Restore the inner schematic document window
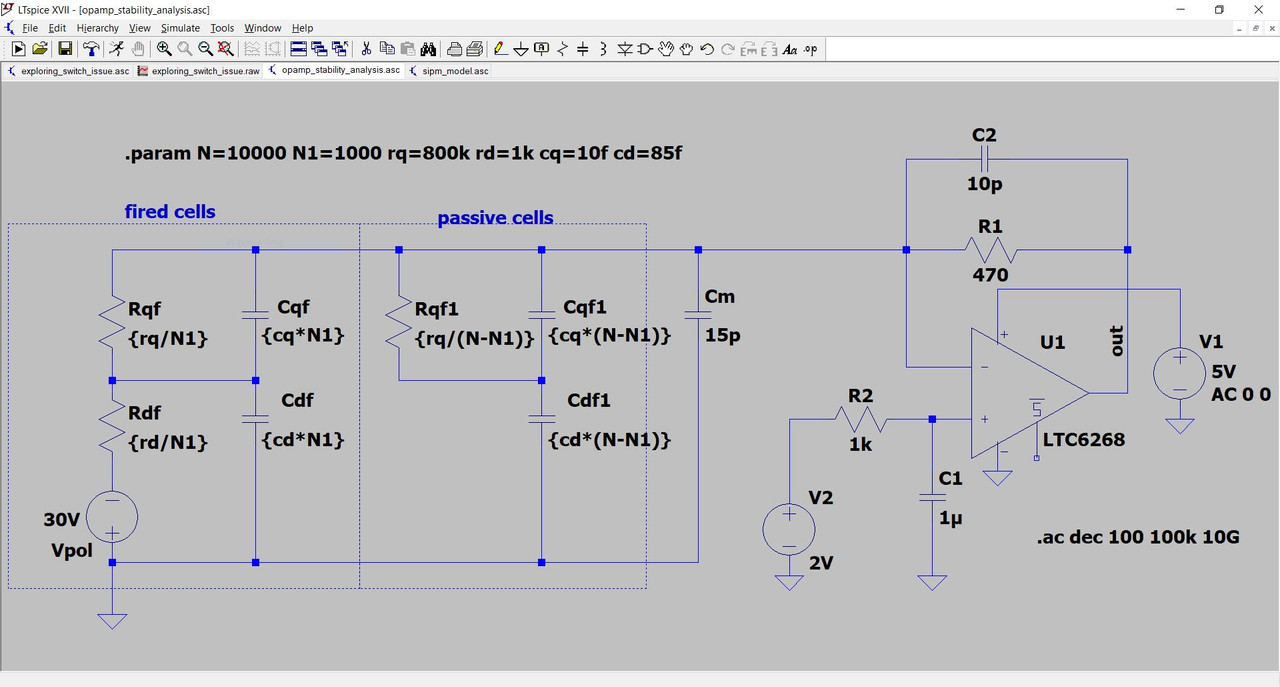The height and width of the screenshot is (687, 1280). point(1256,28)
